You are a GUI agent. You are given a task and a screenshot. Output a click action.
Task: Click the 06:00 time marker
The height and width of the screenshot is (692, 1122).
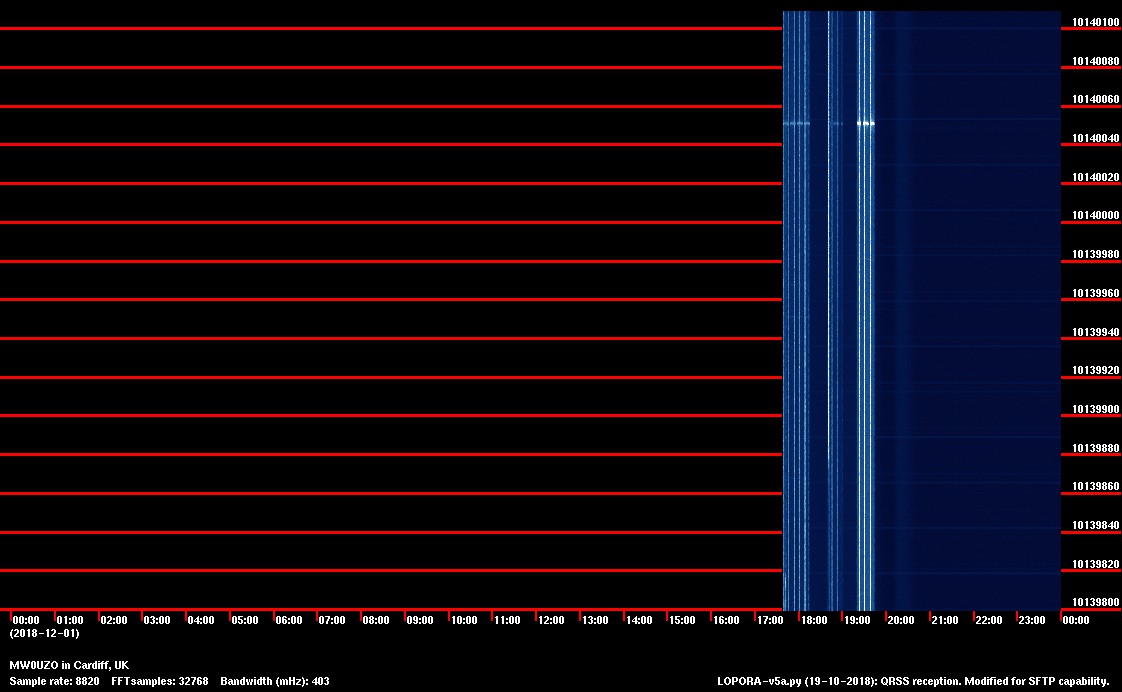[x=288, y=621]
